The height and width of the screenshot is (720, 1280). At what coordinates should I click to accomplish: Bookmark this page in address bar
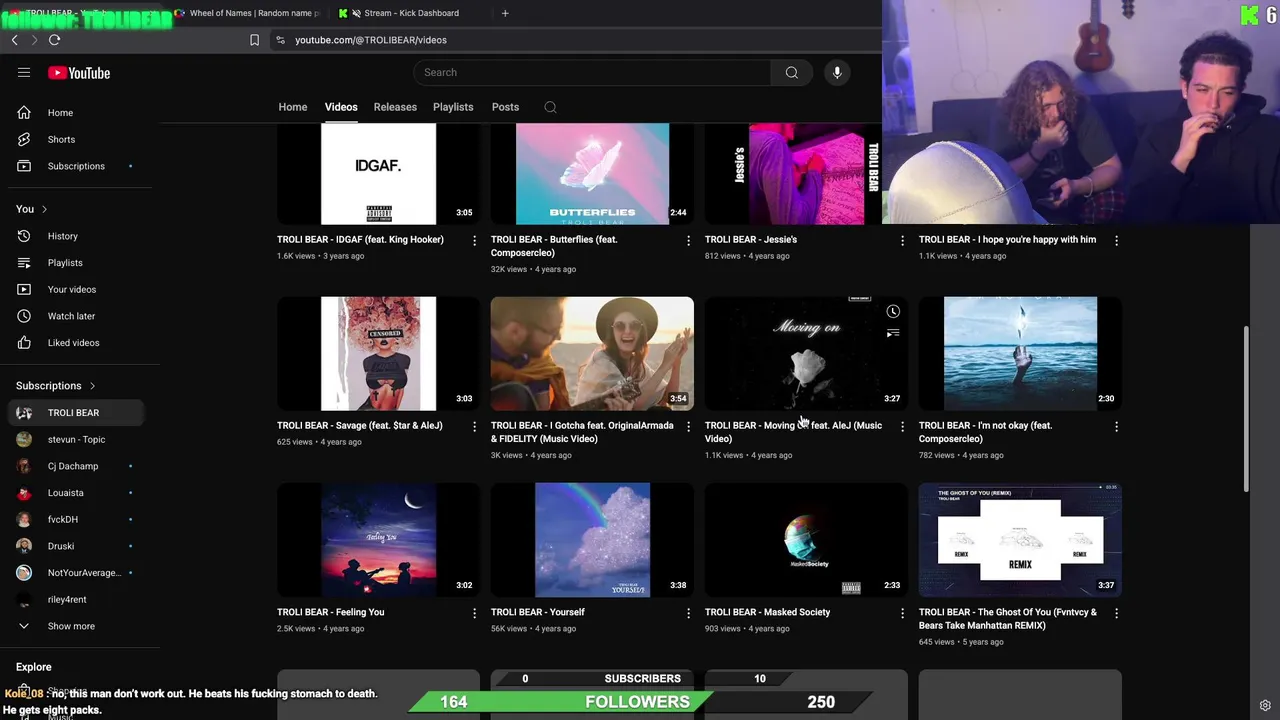254,40
